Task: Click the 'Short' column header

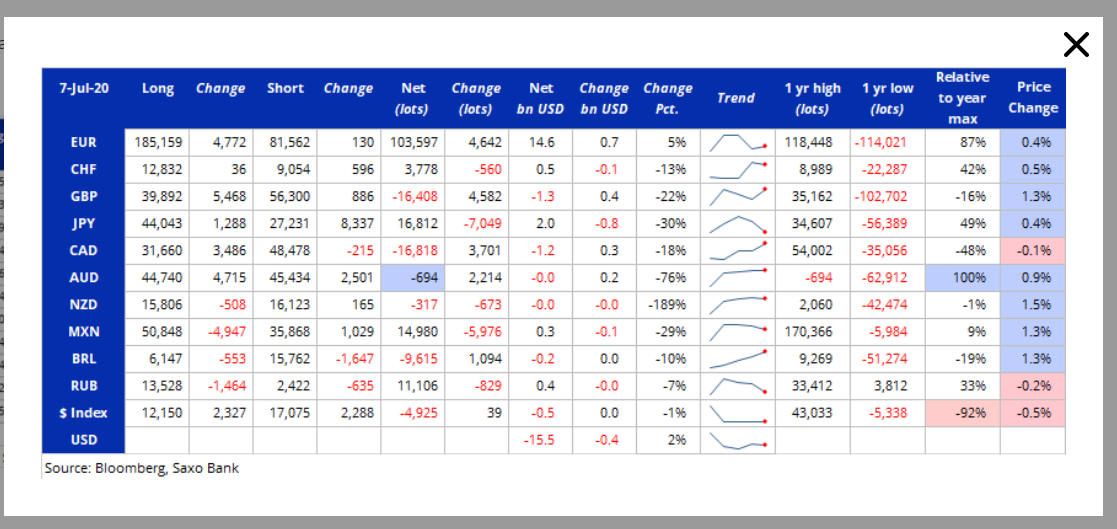Action: (285, 89)
